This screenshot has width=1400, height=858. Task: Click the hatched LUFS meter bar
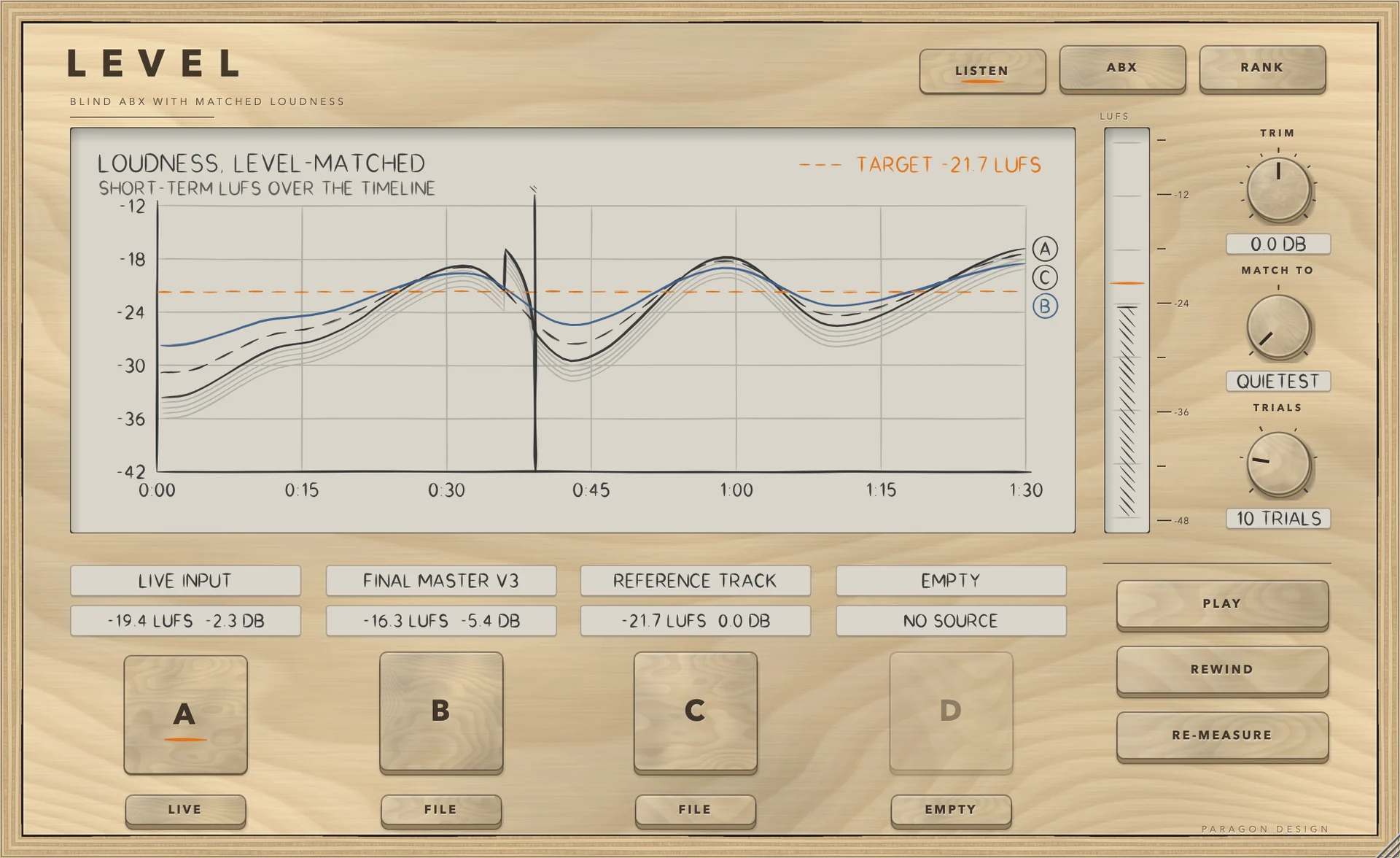[x=1127, y=412]
